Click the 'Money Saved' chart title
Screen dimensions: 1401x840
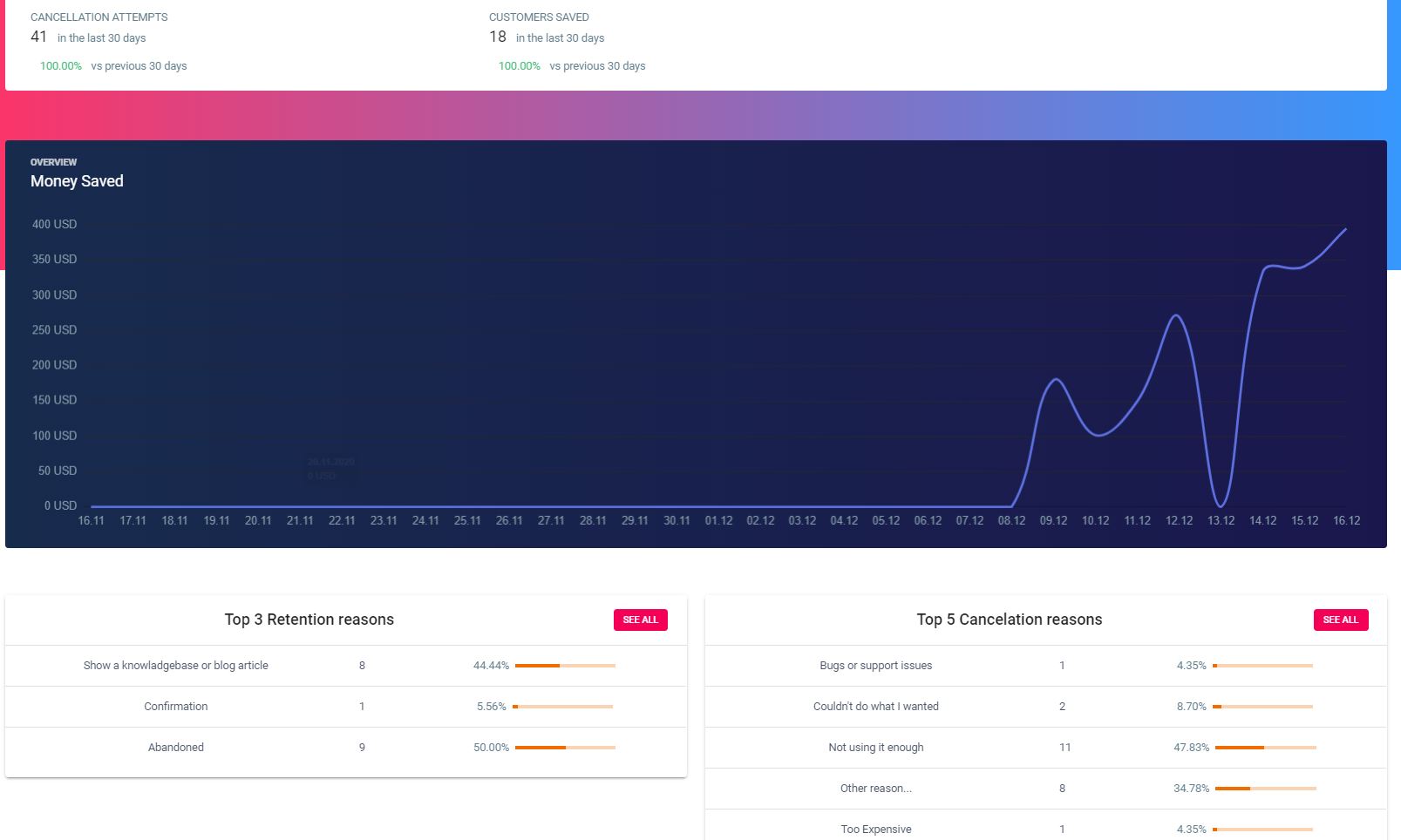point(77,181)
